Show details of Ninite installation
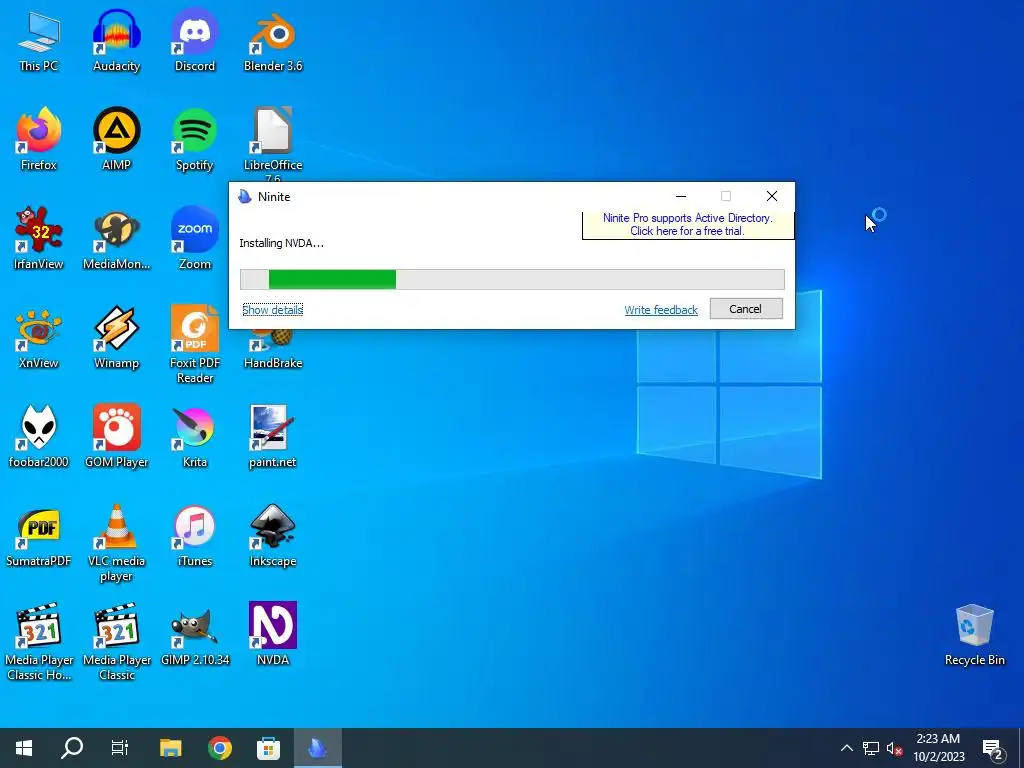Viewport: 1024px width, 768px height. click(x=272, y=310)
